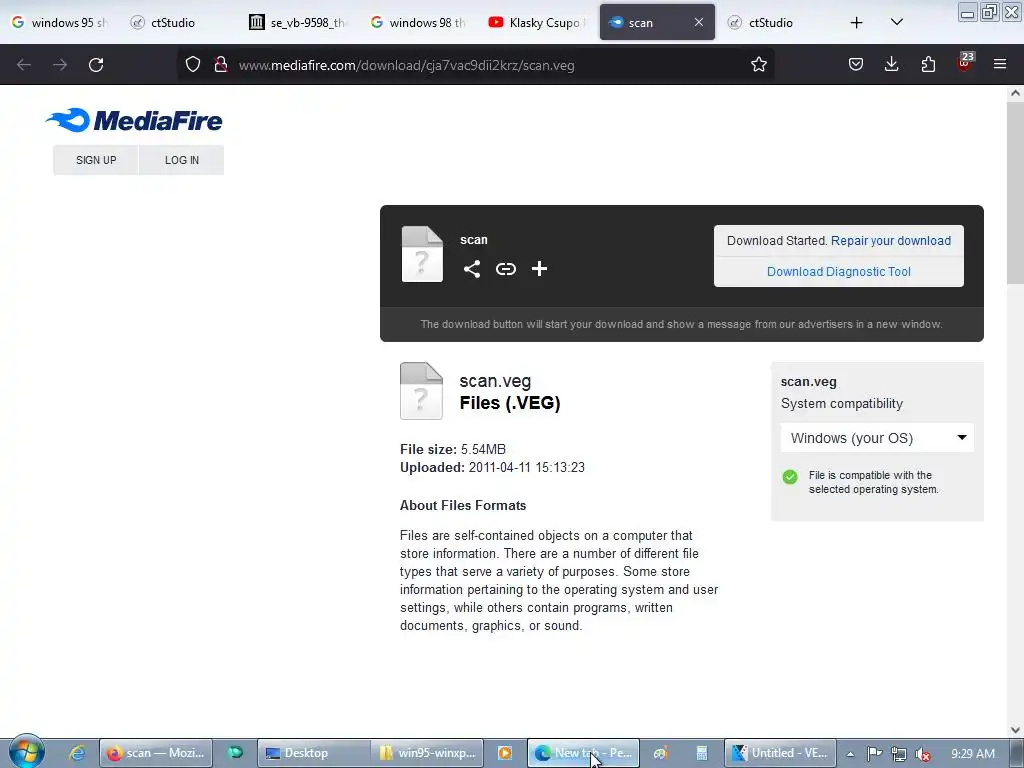Click the SIGN UP button
The image size is (1024, 768).
click(x=96, y=160)
